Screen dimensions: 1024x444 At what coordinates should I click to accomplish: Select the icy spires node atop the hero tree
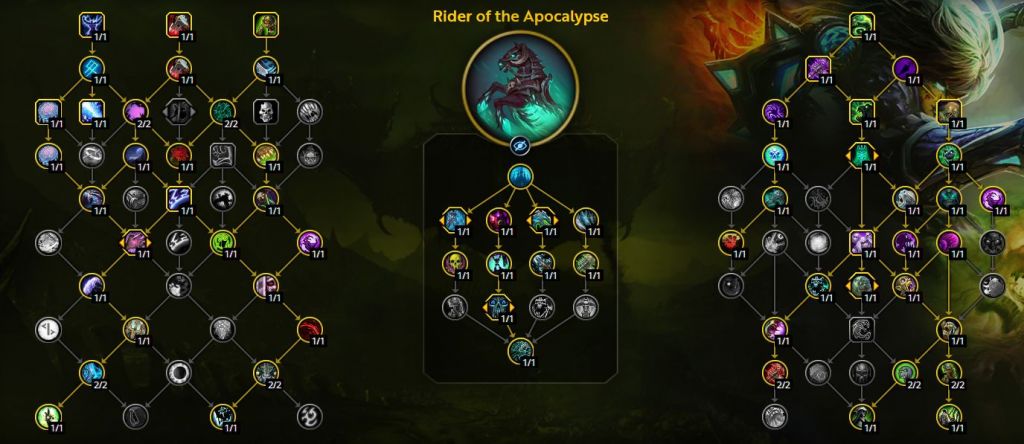[520, 176]
